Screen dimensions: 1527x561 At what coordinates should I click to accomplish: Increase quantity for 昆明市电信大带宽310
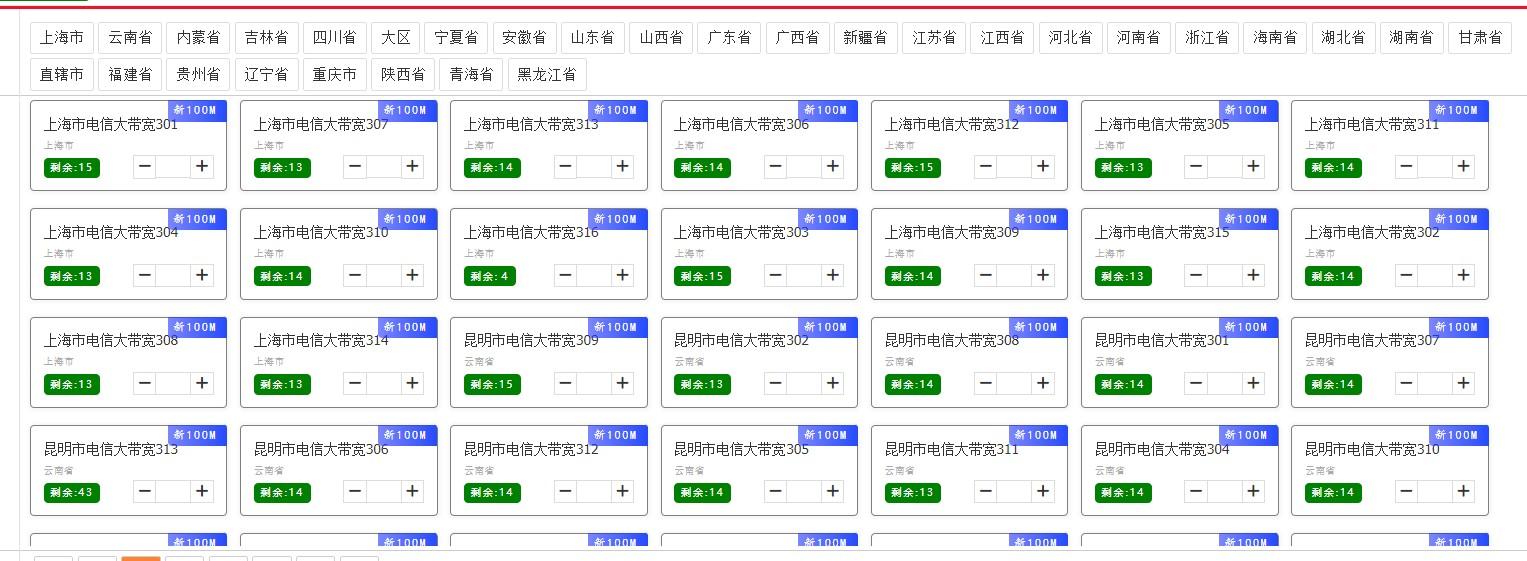1463,491
